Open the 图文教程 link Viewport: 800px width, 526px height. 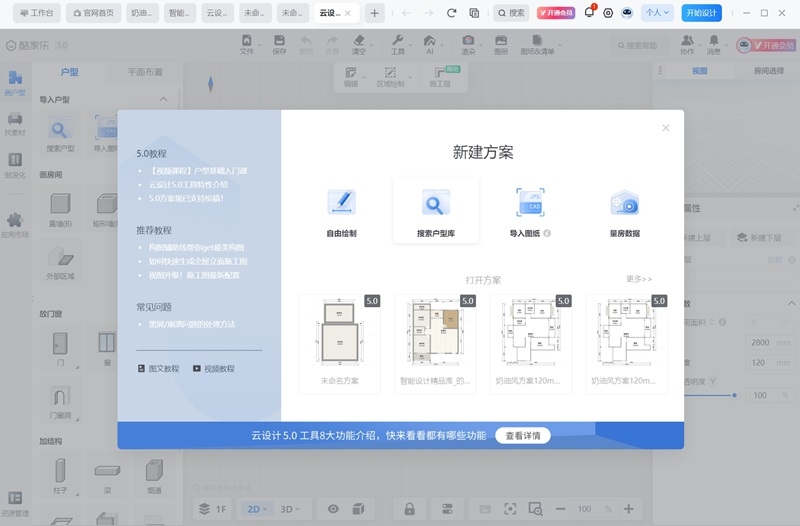coord(159,368)
